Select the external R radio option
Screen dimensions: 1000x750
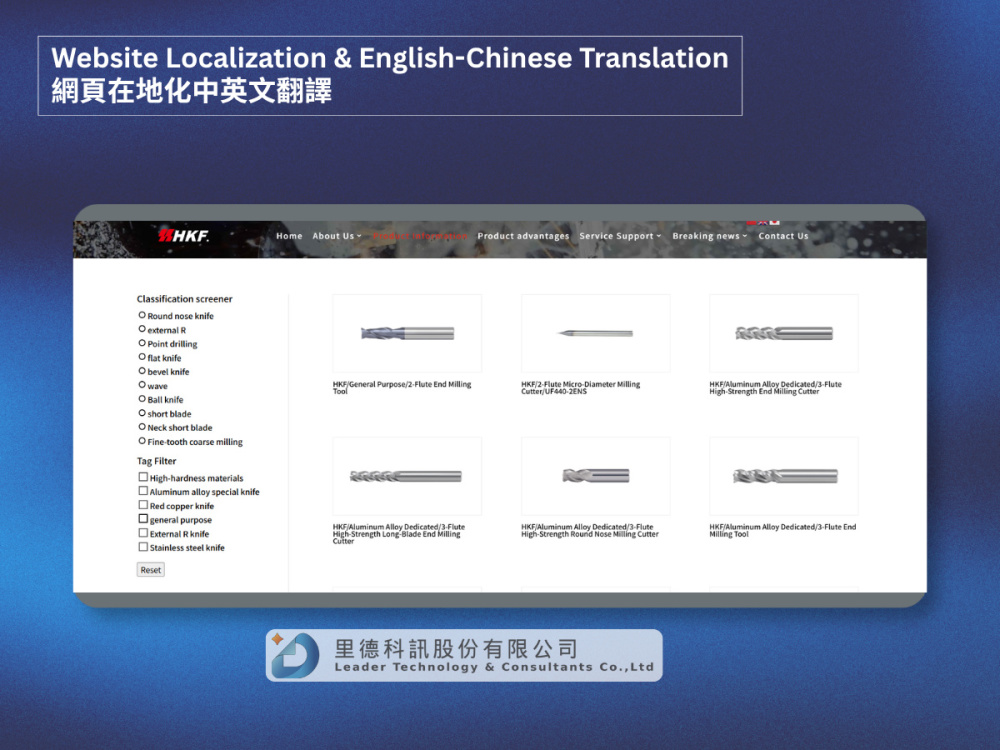pos(142,329)
